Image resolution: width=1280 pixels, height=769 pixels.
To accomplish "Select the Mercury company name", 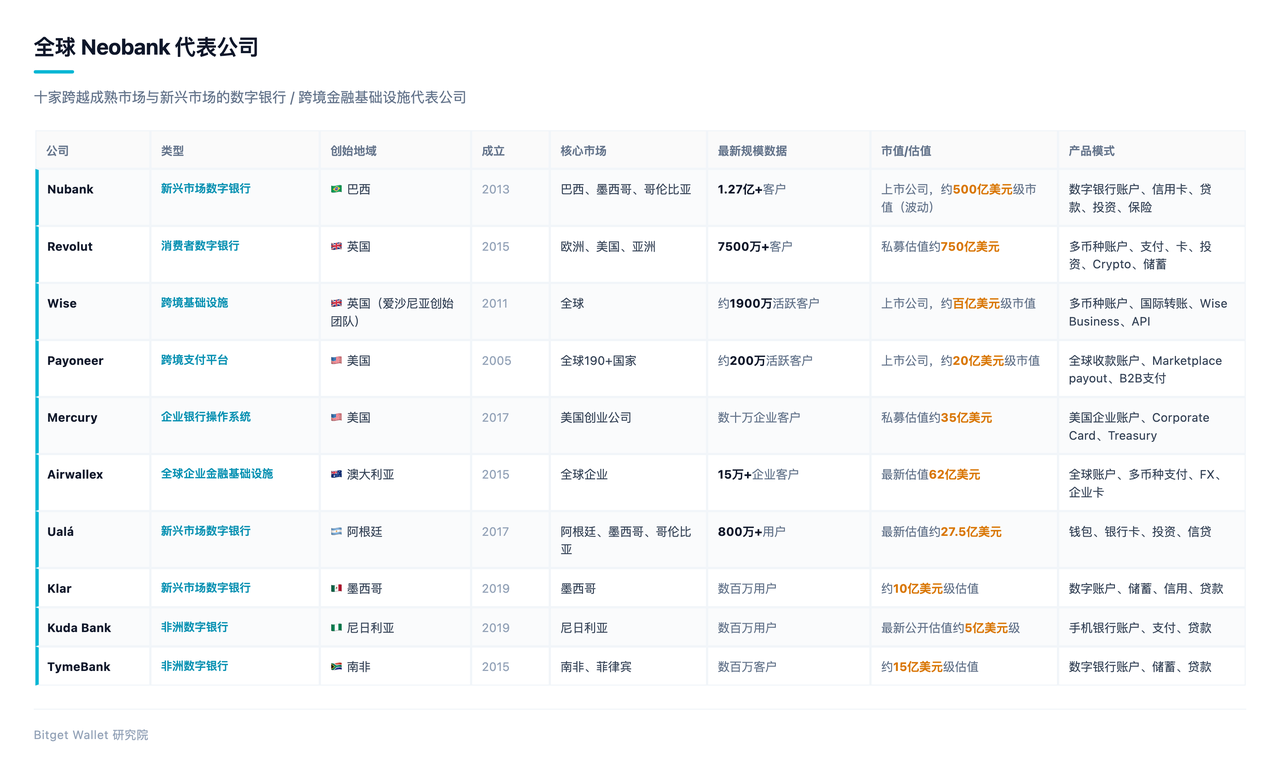I will 72,417.
